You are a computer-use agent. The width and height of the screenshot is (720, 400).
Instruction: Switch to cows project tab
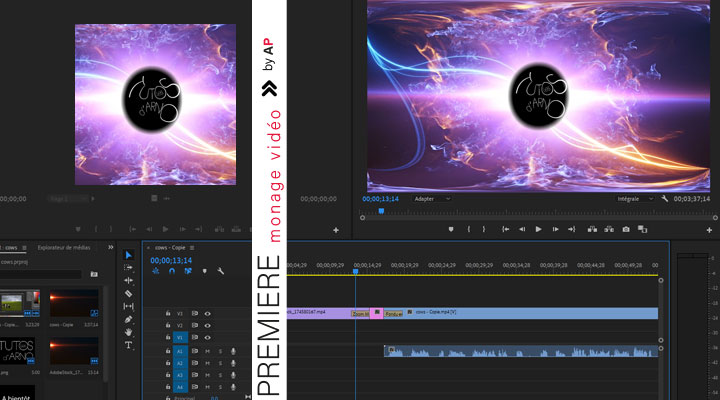(x=9, y=248)
